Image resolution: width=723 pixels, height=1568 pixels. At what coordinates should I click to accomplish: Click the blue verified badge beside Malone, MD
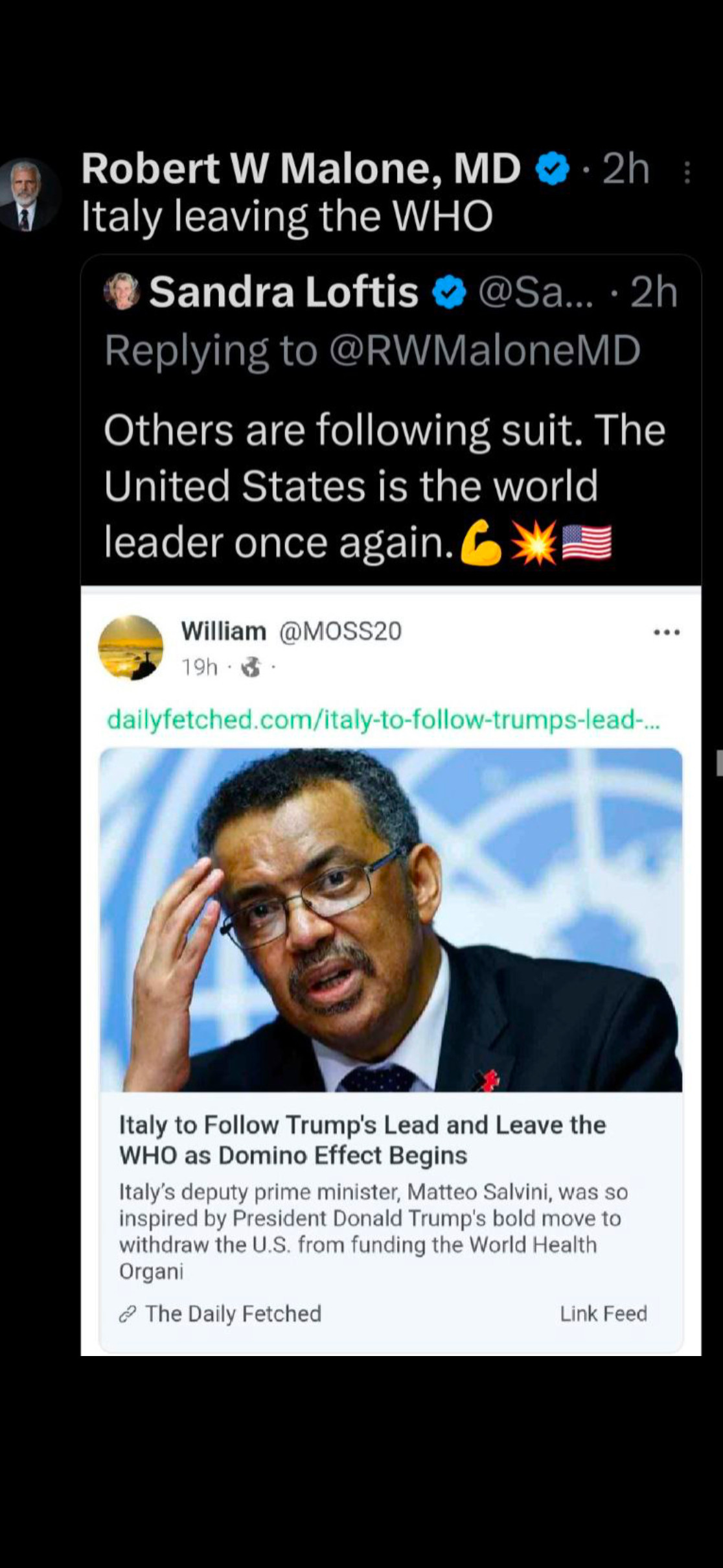coord(553,169)
